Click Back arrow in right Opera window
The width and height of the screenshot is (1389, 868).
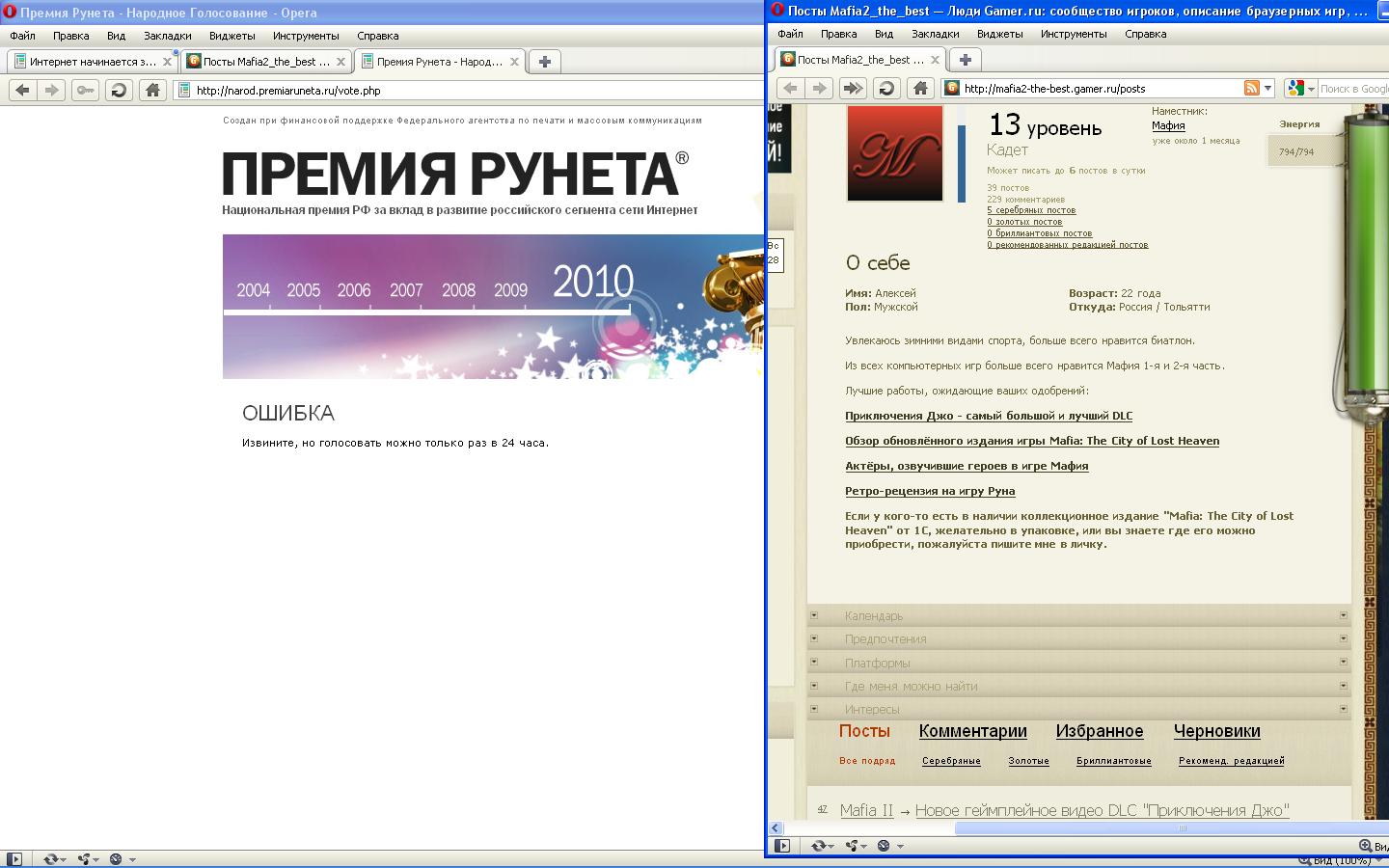[x=790, y=88]
